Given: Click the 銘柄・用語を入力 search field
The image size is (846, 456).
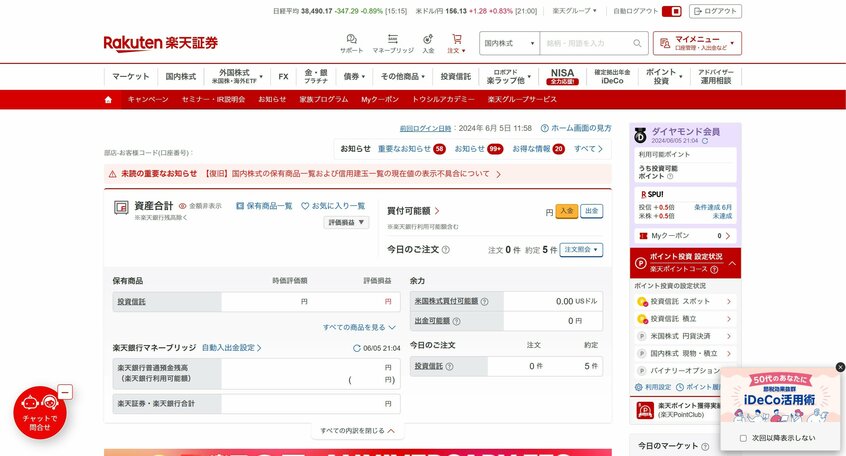Looking at the screenshot, I should click(x=585, y=43).
